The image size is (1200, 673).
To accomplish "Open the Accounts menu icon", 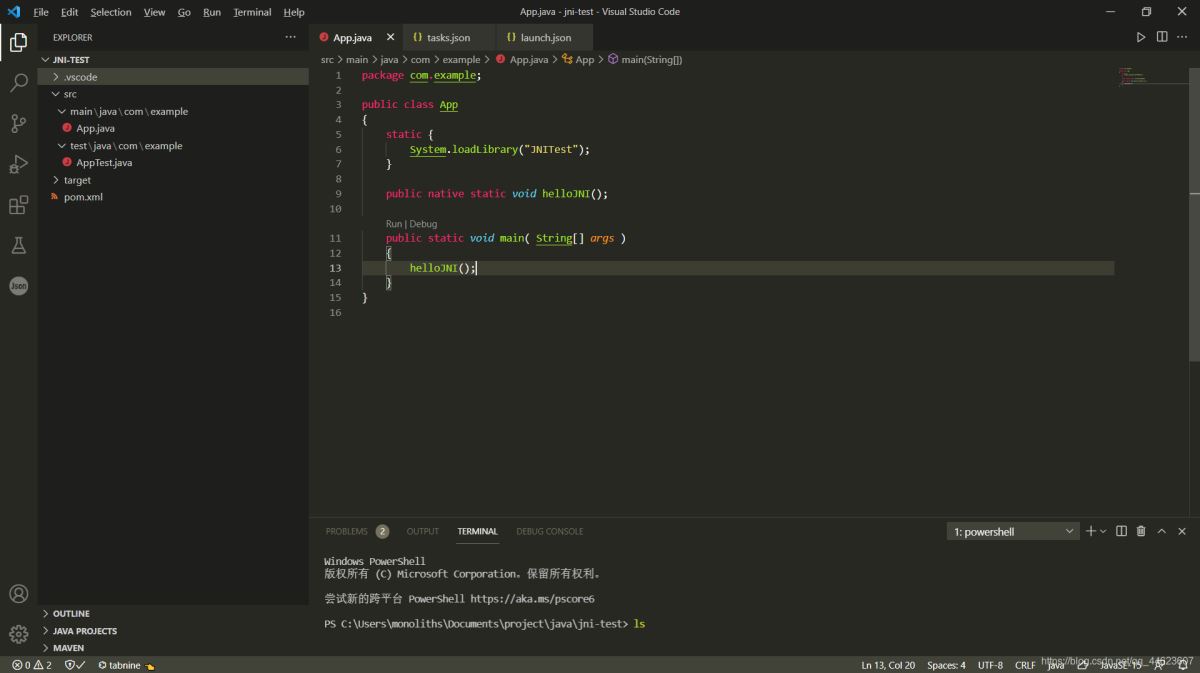I will click(18, 594).
